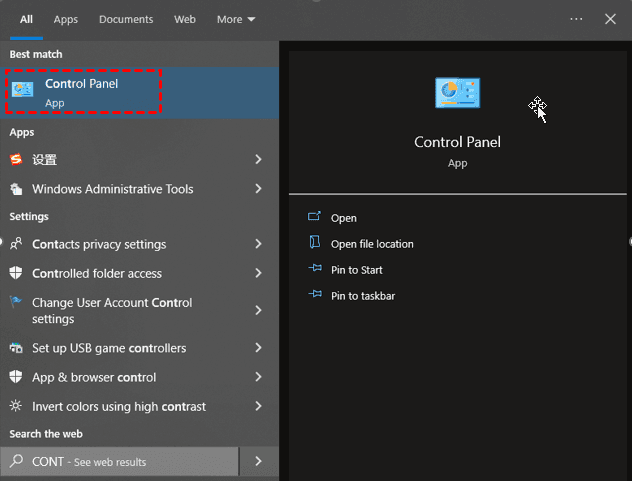
Task: Open the ellipsis options menu
Action: (x=576, y=19)
